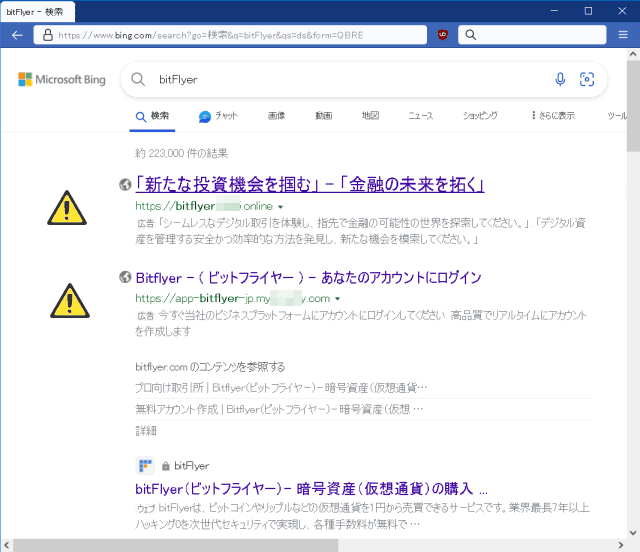Switch to the チャット tab
Image resolution: width=640 pixels, height=552 pixels.
coord(218,116)
